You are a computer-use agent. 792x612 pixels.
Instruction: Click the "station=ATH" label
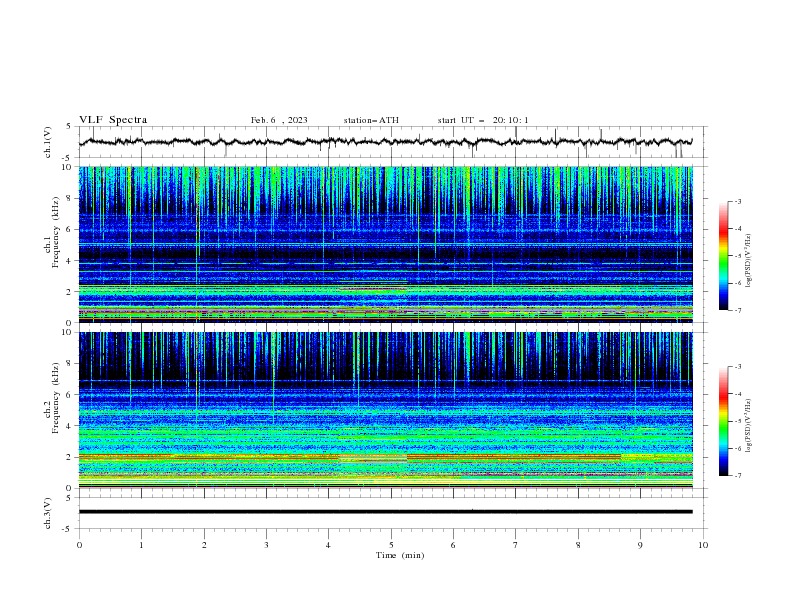click(371, 120)
